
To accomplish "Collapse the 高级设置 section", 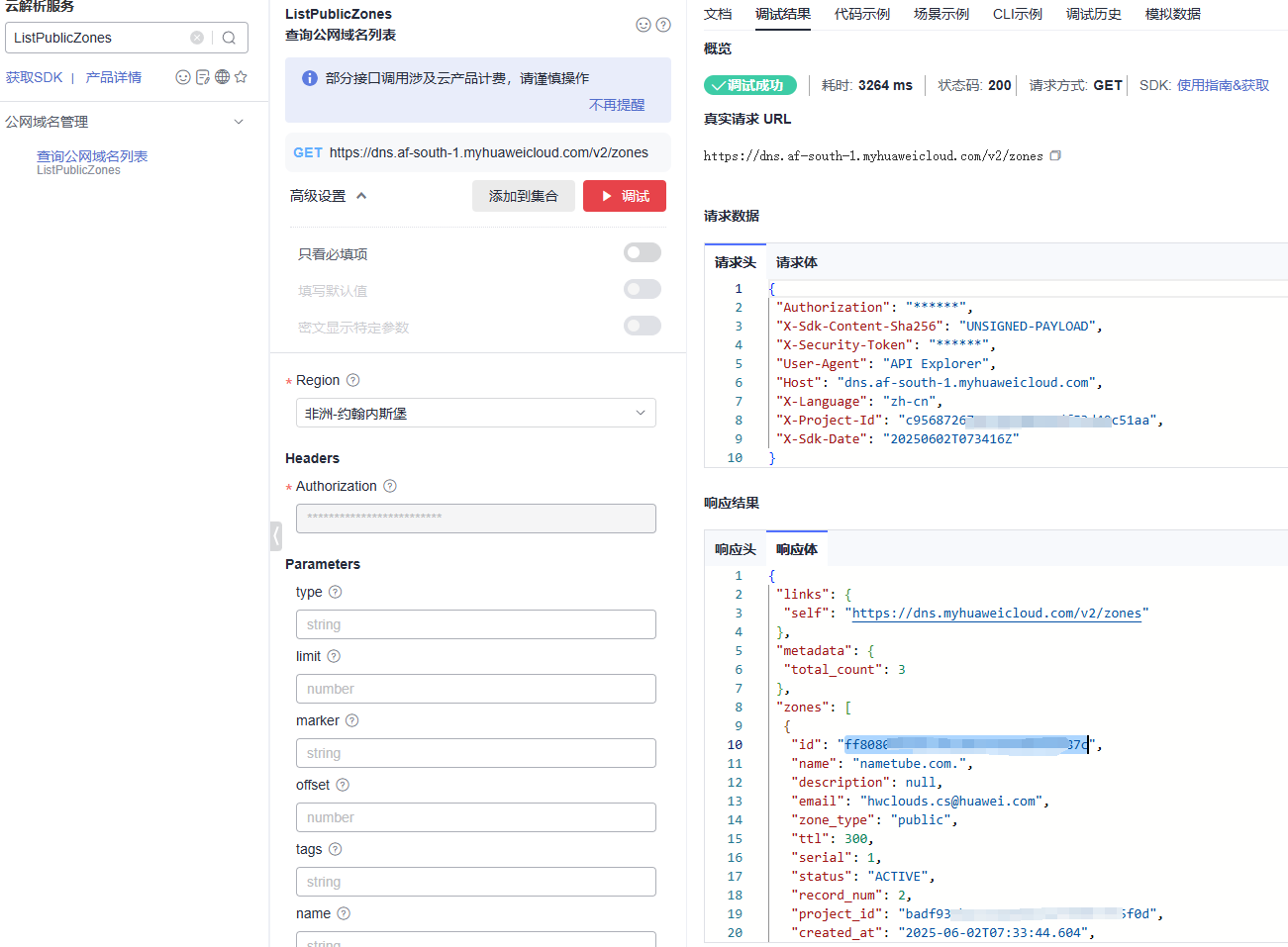I will pos(361,196).
